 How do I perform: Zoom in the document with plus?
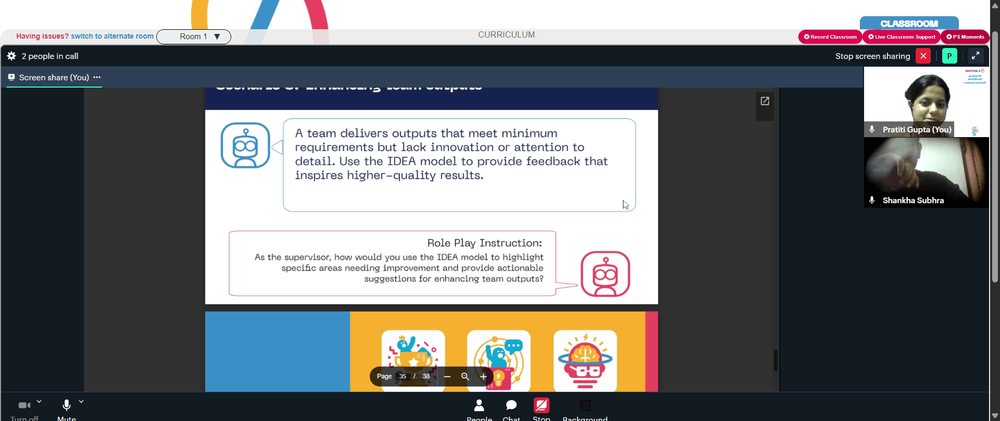(483, 376)
